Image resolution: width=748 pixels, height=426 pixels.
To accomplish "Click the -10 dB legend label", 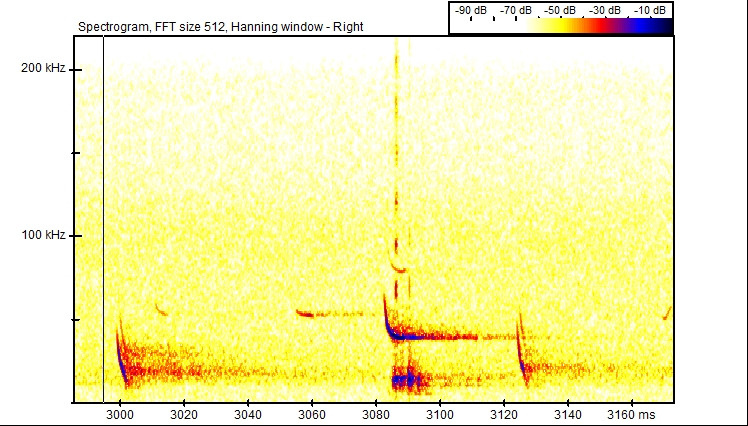I will (651, 10).
